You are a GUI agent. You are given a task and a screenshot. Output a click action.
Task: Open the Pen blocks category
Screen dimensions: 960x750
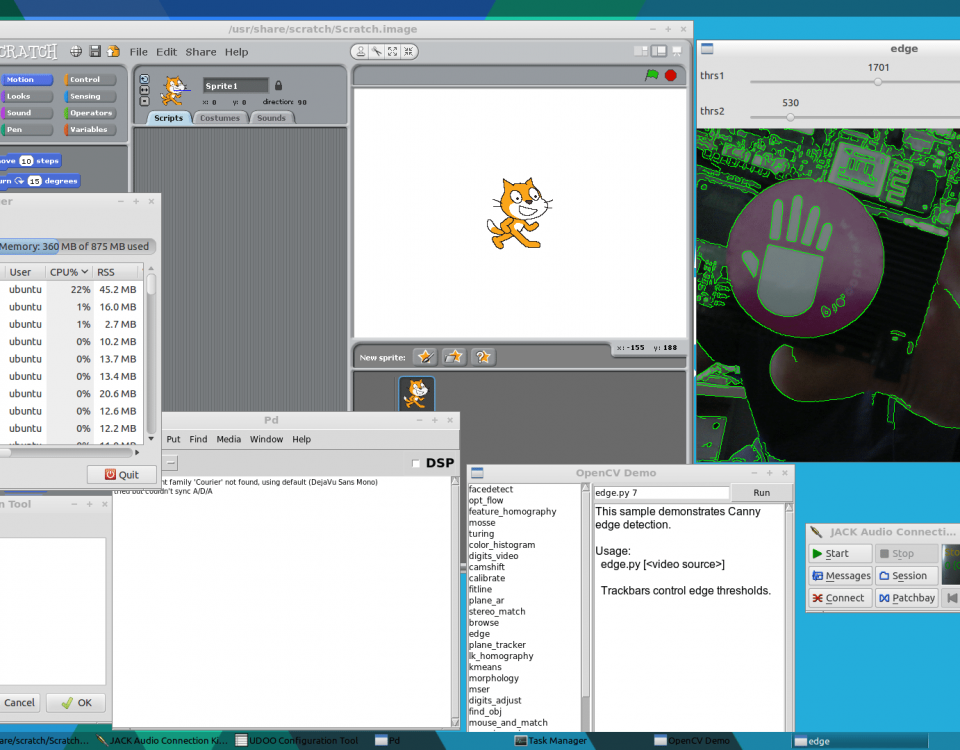click(x=26, y=129)
